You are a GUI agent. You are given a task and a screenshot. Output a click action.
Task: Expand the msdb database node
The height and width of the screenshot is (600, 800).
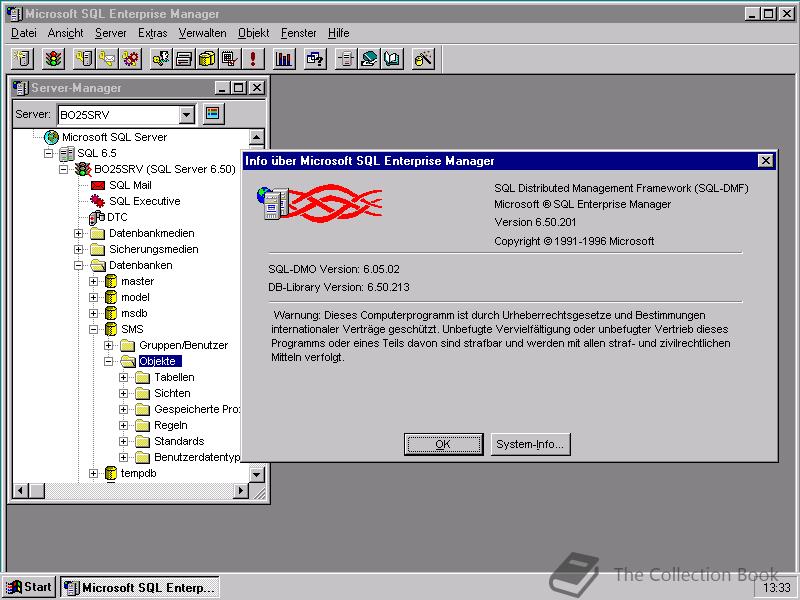click(93, 313)
